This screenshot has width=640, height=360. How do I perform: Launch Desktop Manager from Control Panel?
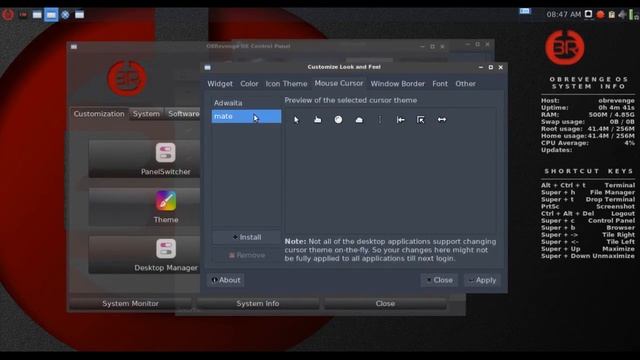click(145, 255)
